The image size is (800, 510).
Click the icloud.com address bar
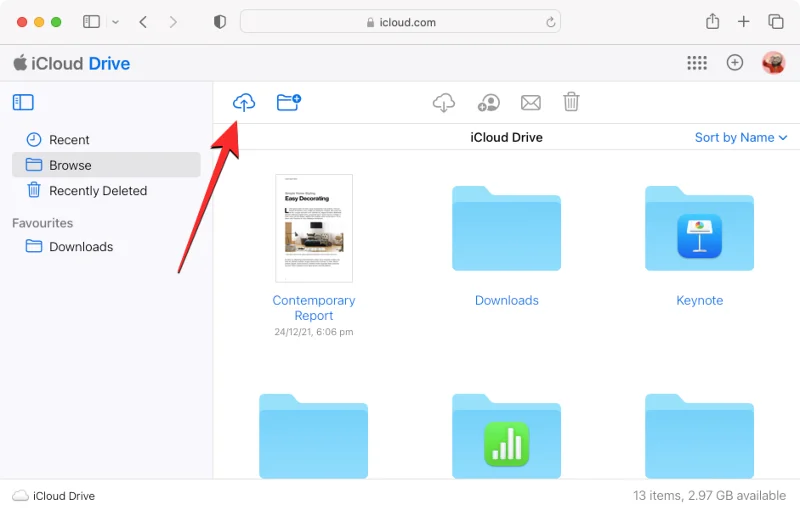(x=400, y=22)
